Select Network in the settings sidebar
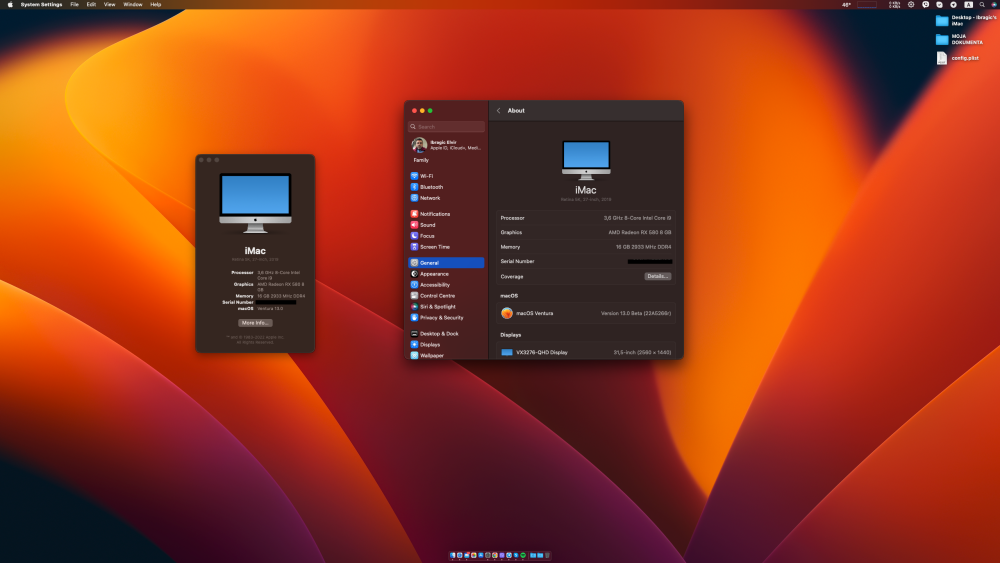The width and height of the screenshot is (1000, 563). [445, 198]
